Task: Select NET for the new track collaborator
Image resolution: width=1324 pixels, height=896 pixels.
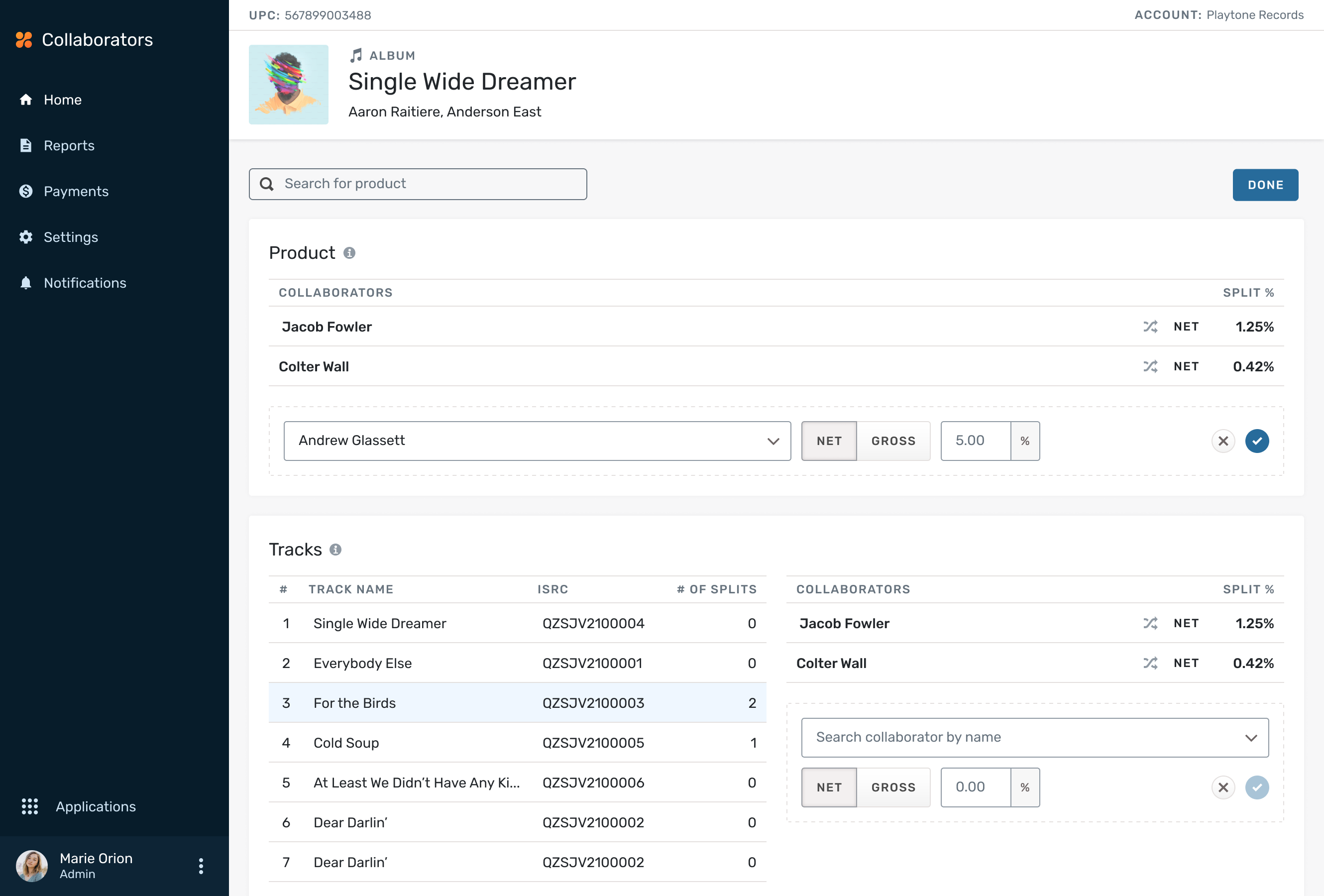Action: click(x=829, y=787)
